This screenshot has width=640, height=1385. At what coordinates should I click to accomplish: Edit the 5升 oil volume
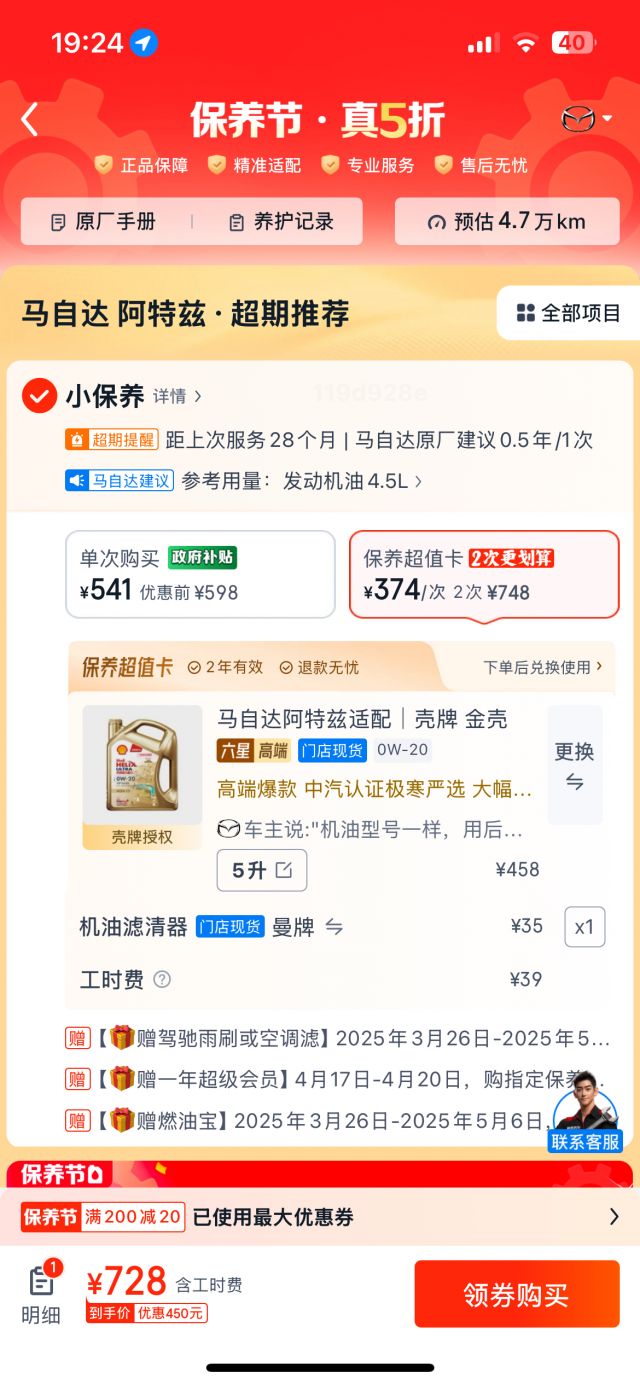(262, 870)
